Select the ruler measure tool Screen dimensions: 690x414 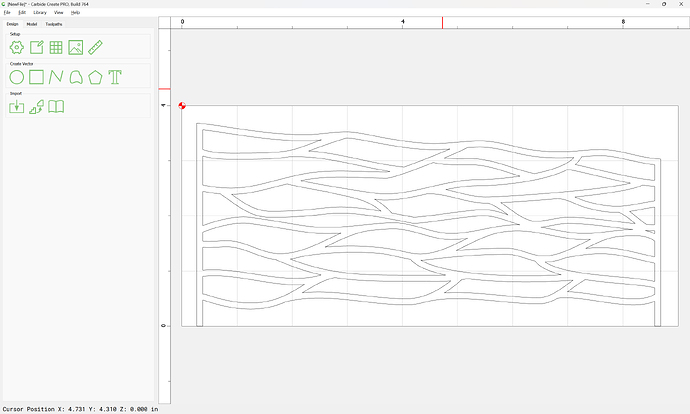96,47
